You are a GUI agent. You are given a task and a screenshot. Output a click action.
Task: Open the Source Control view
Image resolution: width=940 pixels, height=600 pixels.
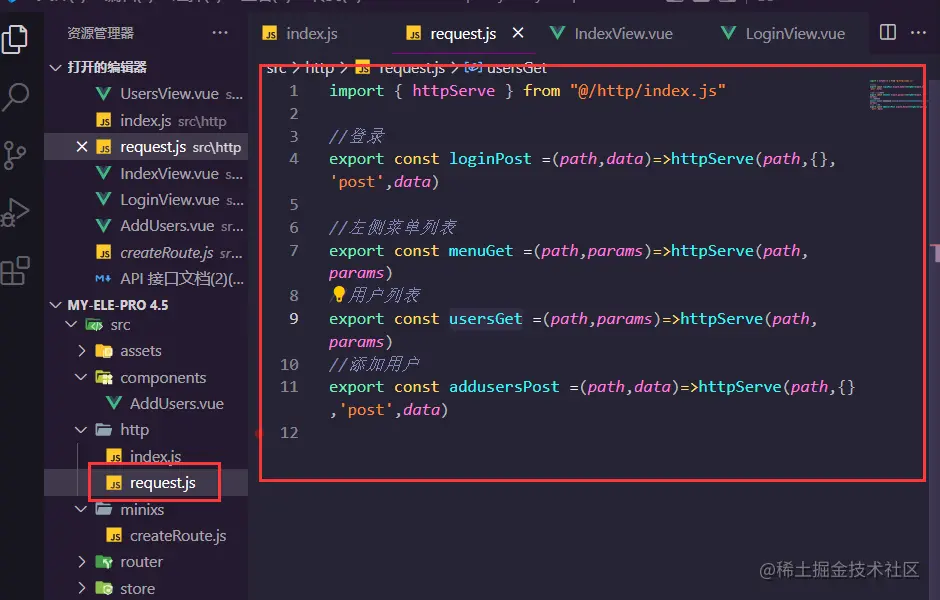click(14, 155)
